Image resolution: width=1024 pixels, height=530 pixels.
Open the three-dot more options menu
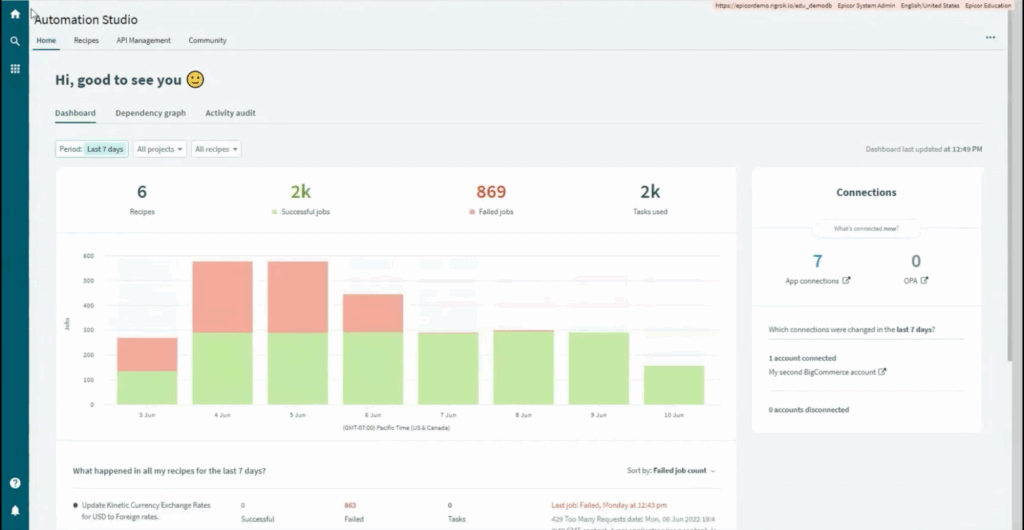[x=990, y=38]
